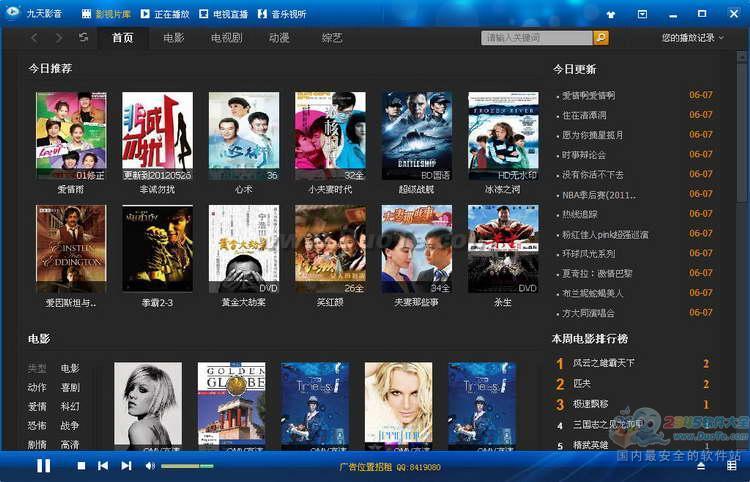Screen dimensions: 750x482
Task: Open 环球风光系列 update entry
Action: tap(588, 253)
